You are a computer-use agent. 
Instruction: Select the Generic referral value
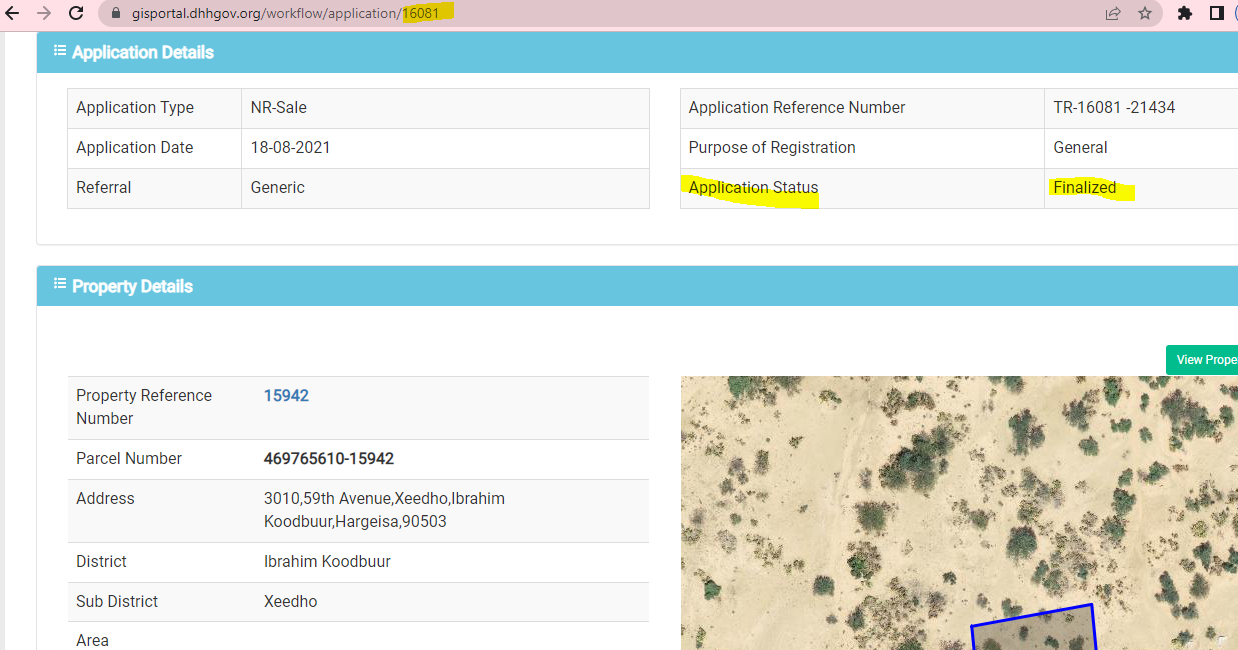277,188
